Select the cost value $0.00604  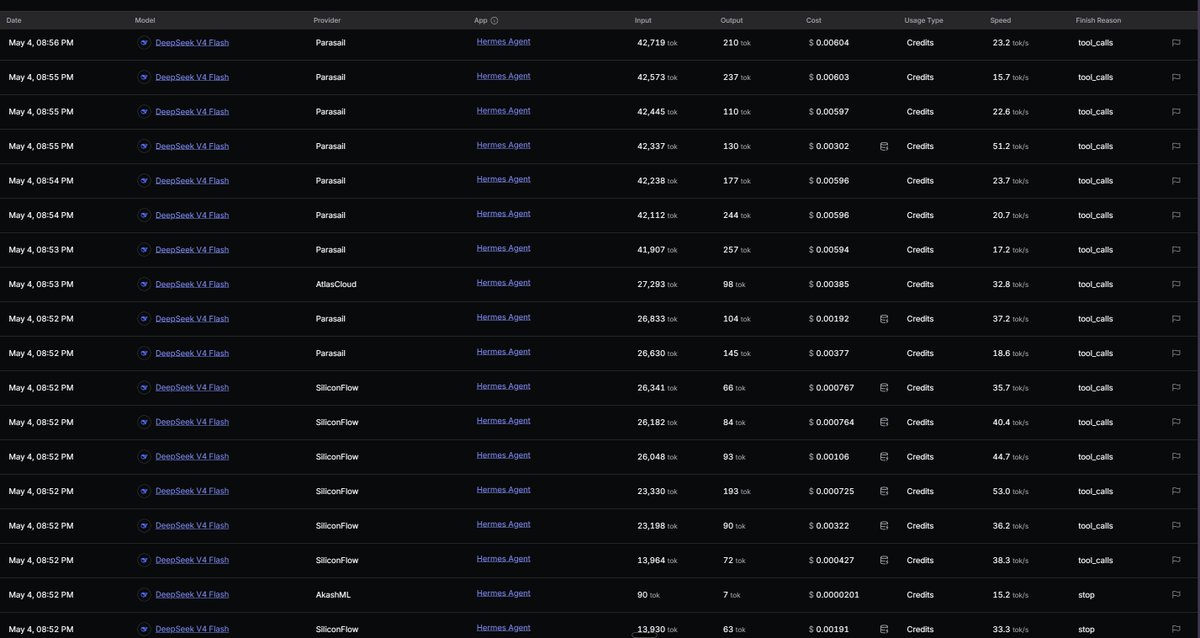828,43
